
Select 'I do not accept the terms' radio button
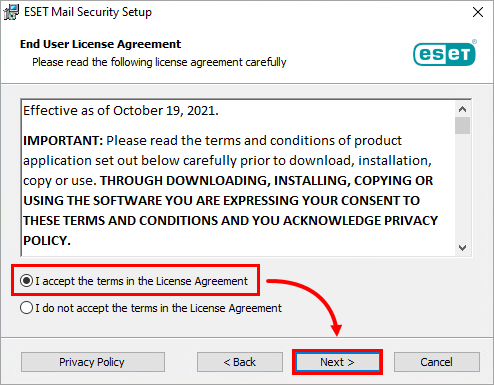pyautogui.click(x=26, y=308)
